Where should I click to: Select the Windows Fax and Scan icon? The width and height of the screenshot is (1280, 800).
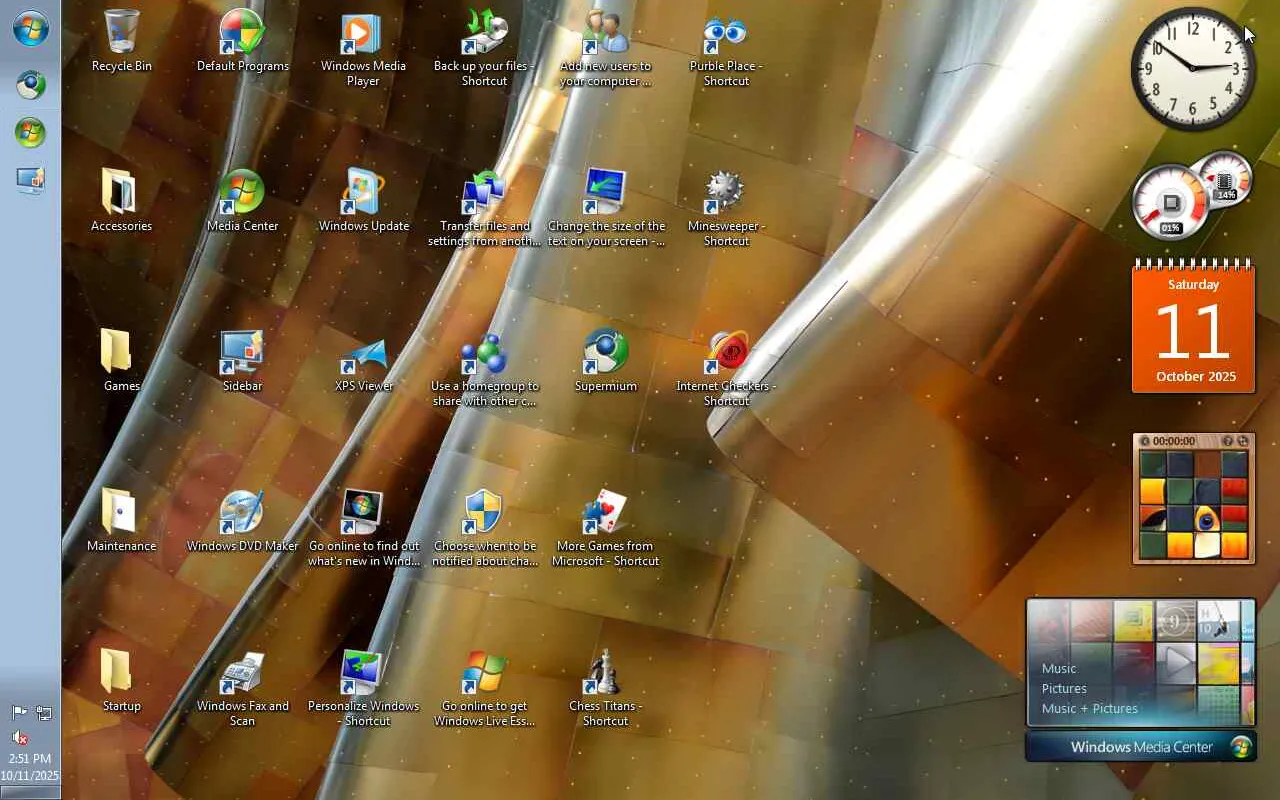click(243, 688)
